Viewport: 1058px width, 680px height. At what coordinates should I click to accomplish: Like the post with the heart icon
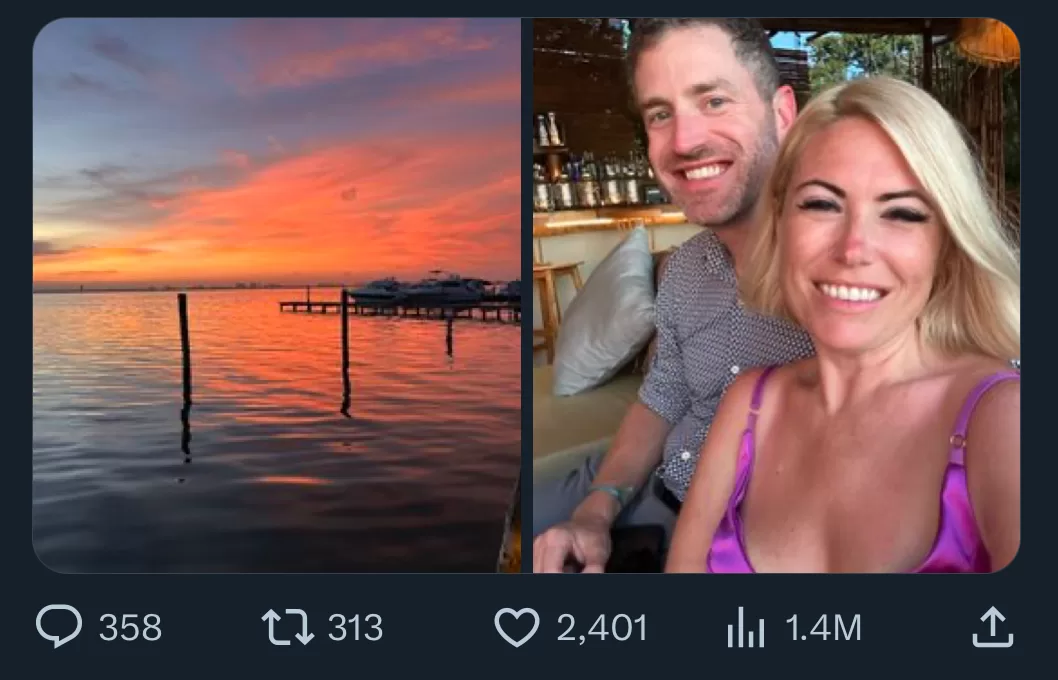[517, 628]
